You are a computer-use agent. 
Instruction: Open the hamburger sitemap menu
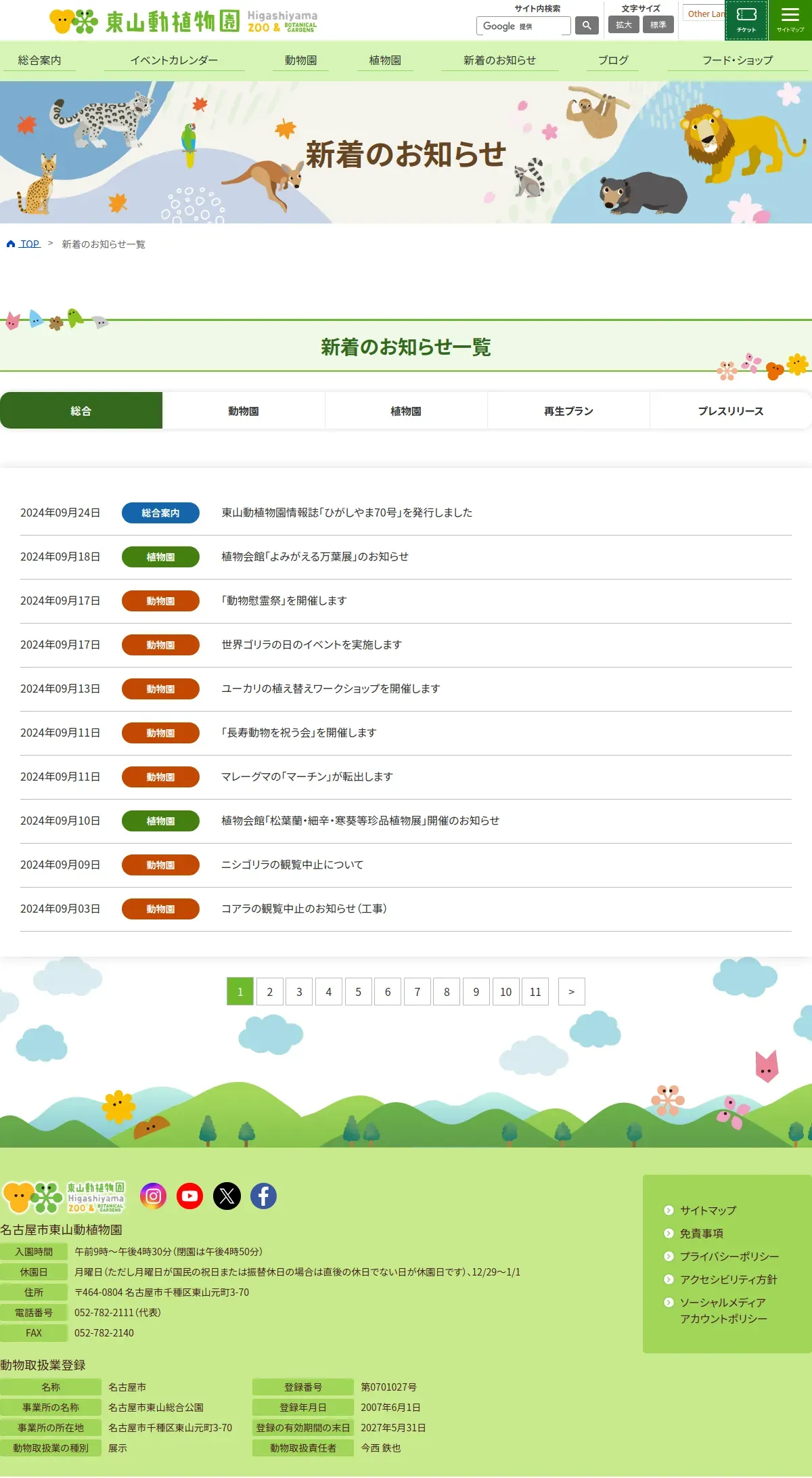click(790, 20)
